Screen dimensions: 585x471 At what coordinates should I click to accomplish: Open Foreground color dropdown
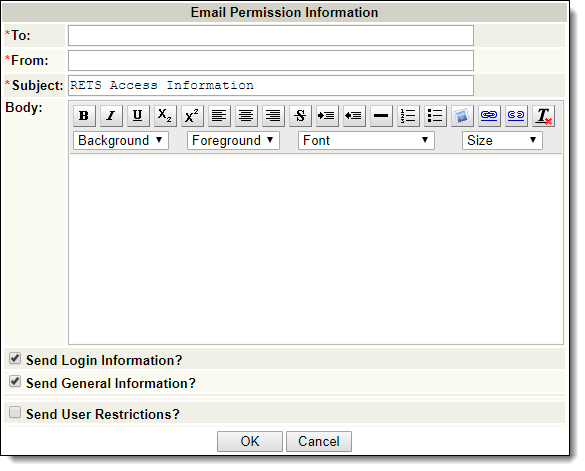point(233,141)
